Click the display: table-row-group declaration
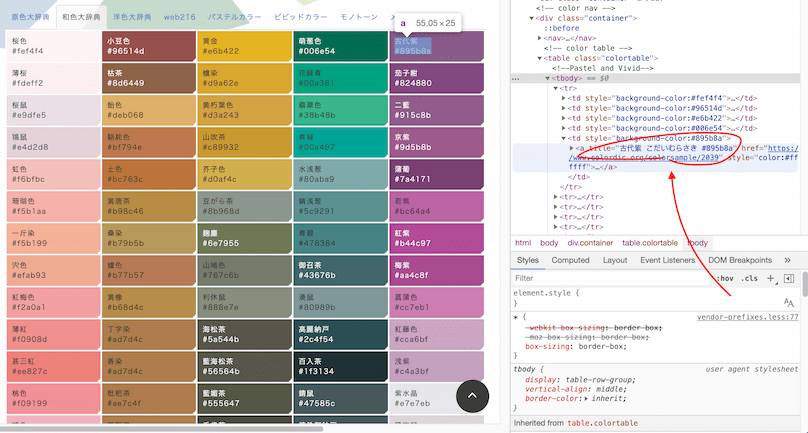Viewport: 808px width, 433px height. click(580, 380)
